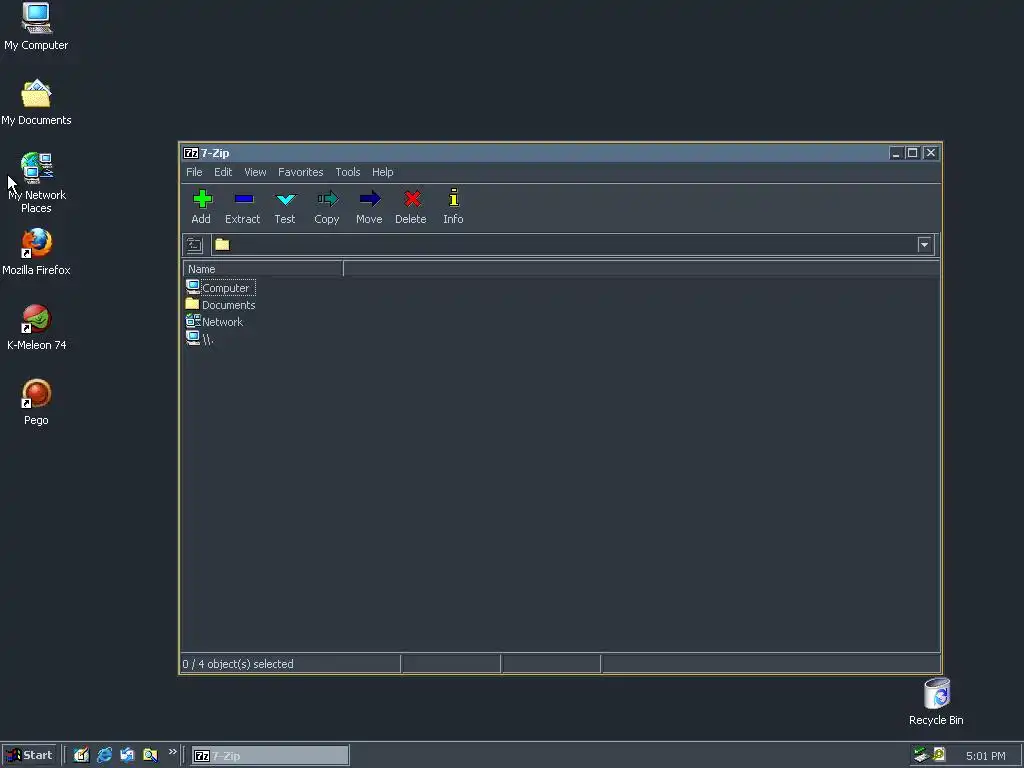Click the Start button
1024x768 pixels.
(x=29, y=756)
